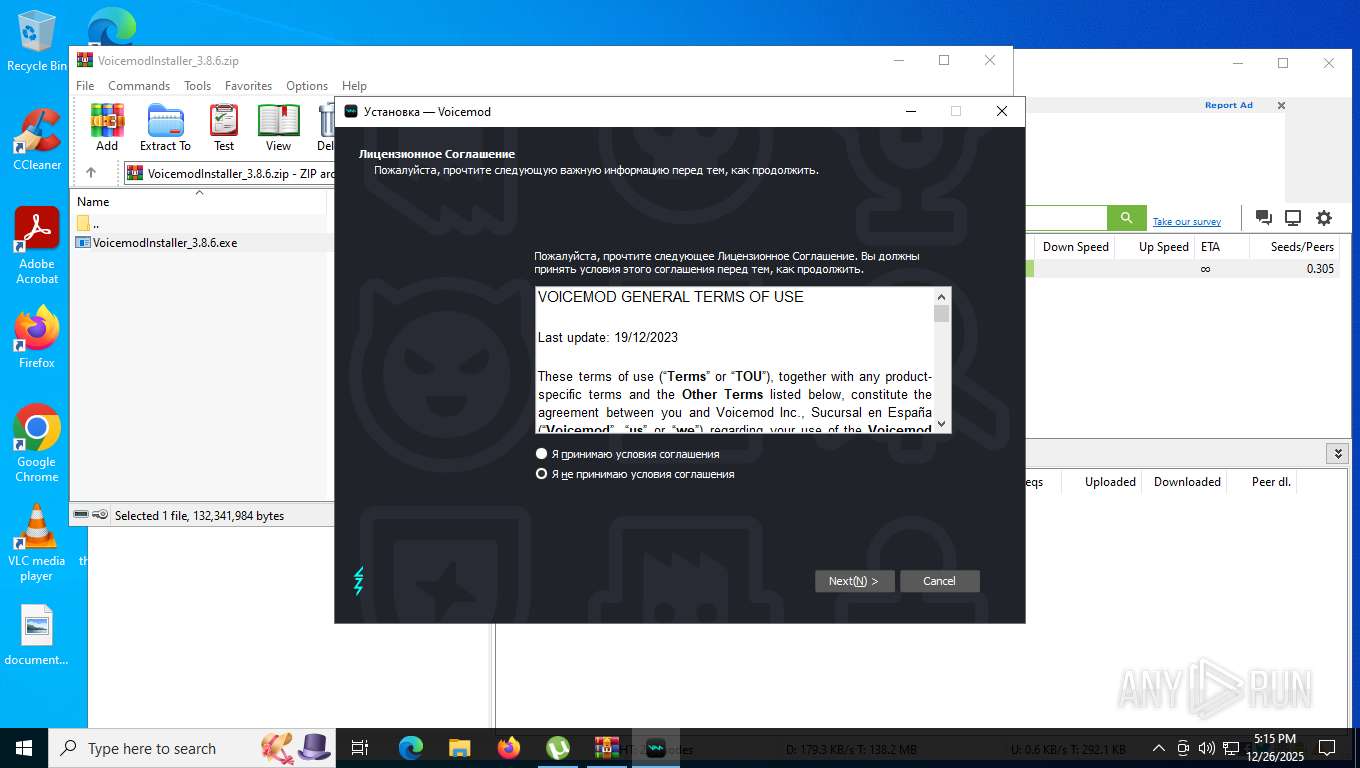The height and width of the screenshot is (768, 1360).
Task: Click the Name column header in WinRAR
Action: (x=200, y=202)
